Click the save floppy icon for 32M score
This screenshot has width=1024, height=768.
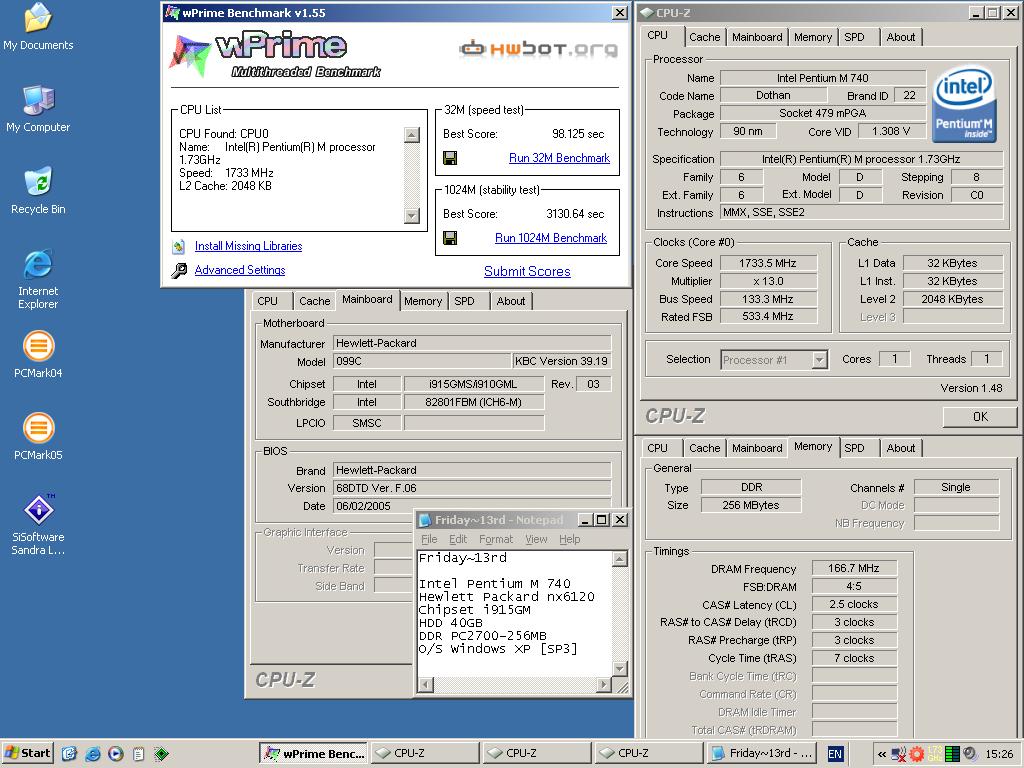450,158
